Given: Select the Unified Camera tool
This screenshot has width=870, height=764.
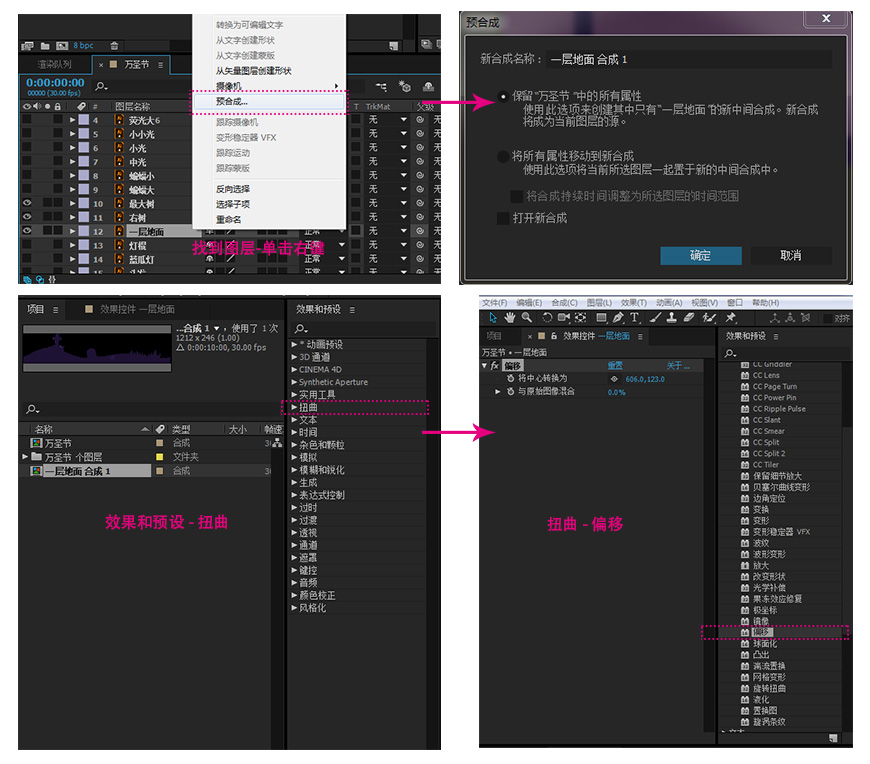Looking at the screenshot, I should (x=563, y=318).
